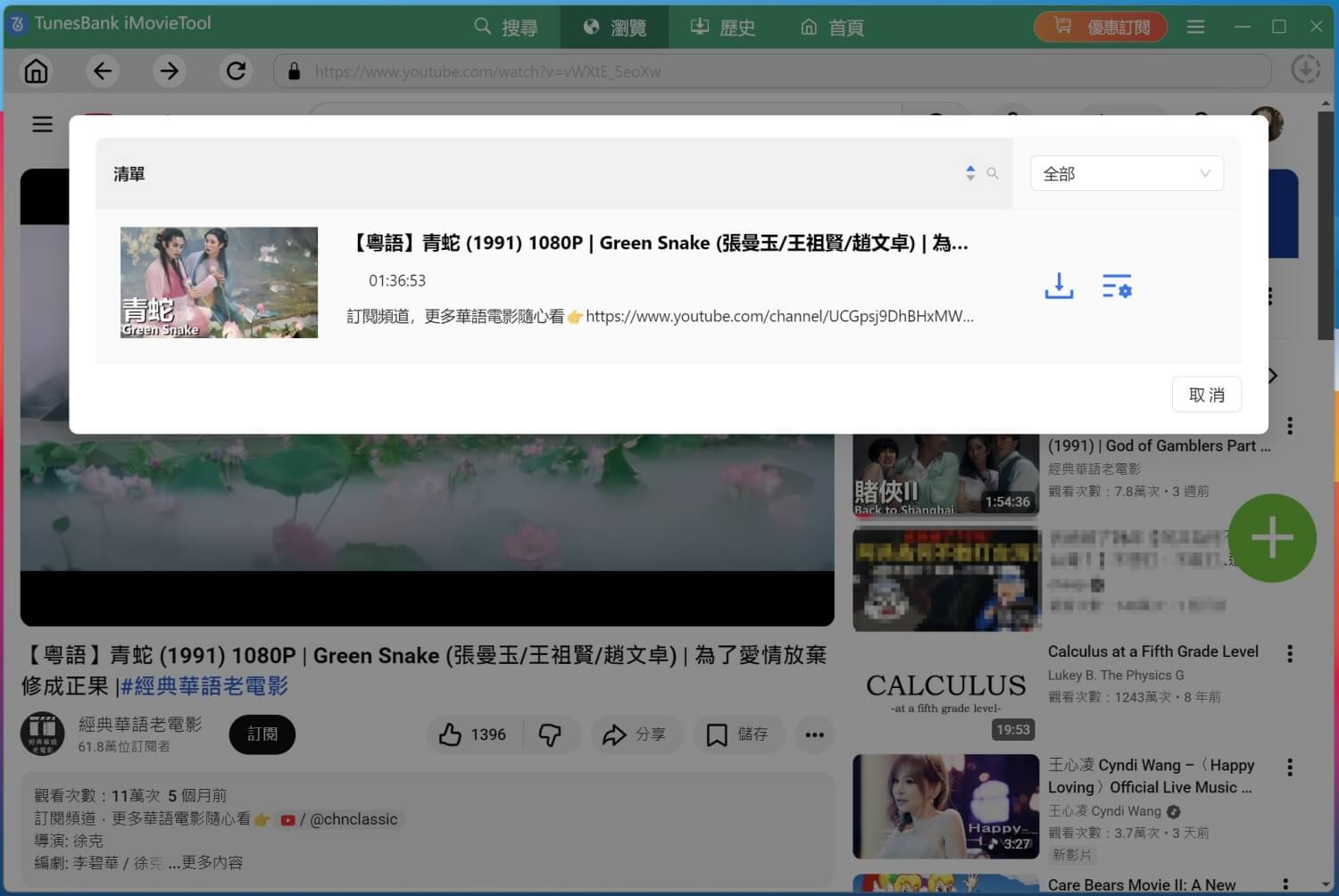Refresh the YouTube page with reload icon
Viewport: 1339px width, 896px height.
point(236,71)
